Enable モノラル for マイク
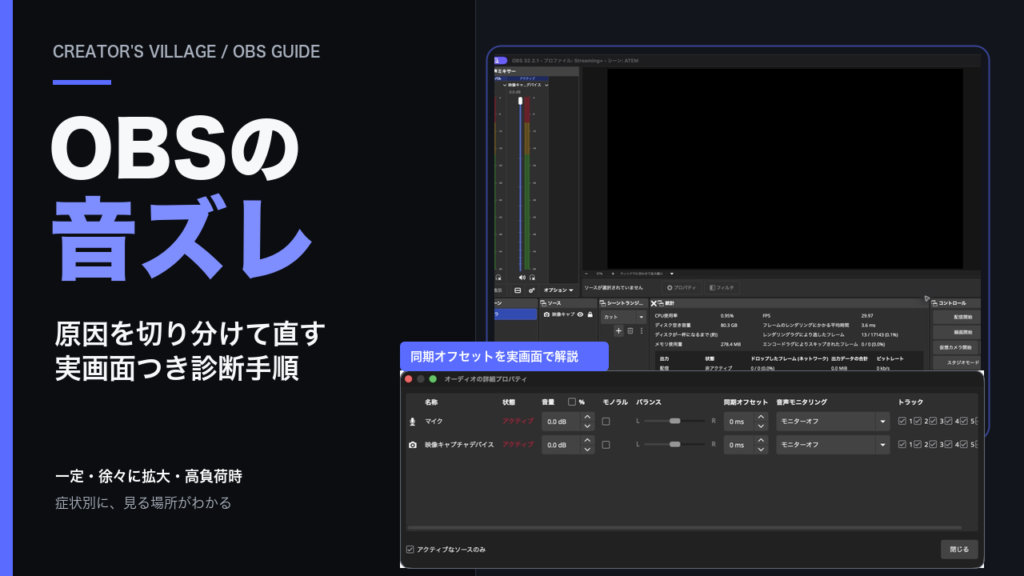Viewport: 1024px width, 576px height. (606, 422)
